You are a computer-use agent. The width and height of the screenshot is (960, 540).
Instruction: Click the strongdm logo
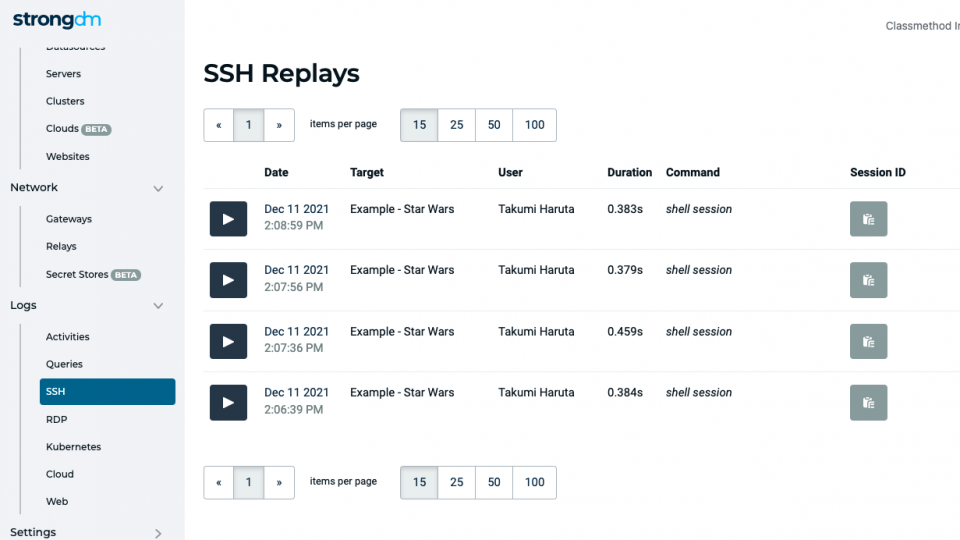[x=57, y=20]
